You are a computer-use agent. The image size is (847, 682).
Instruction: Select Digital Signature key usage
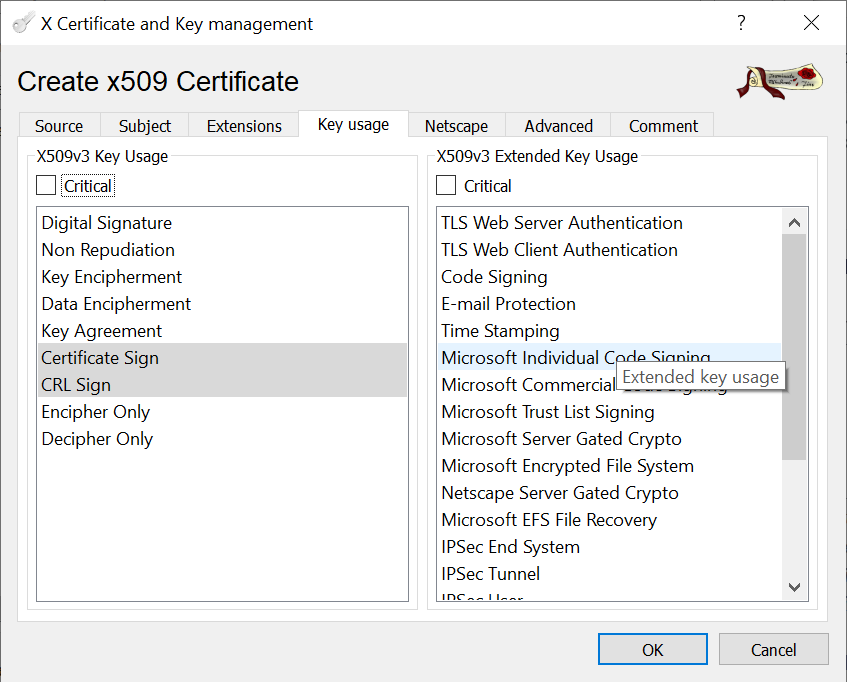tap(107, 223)
